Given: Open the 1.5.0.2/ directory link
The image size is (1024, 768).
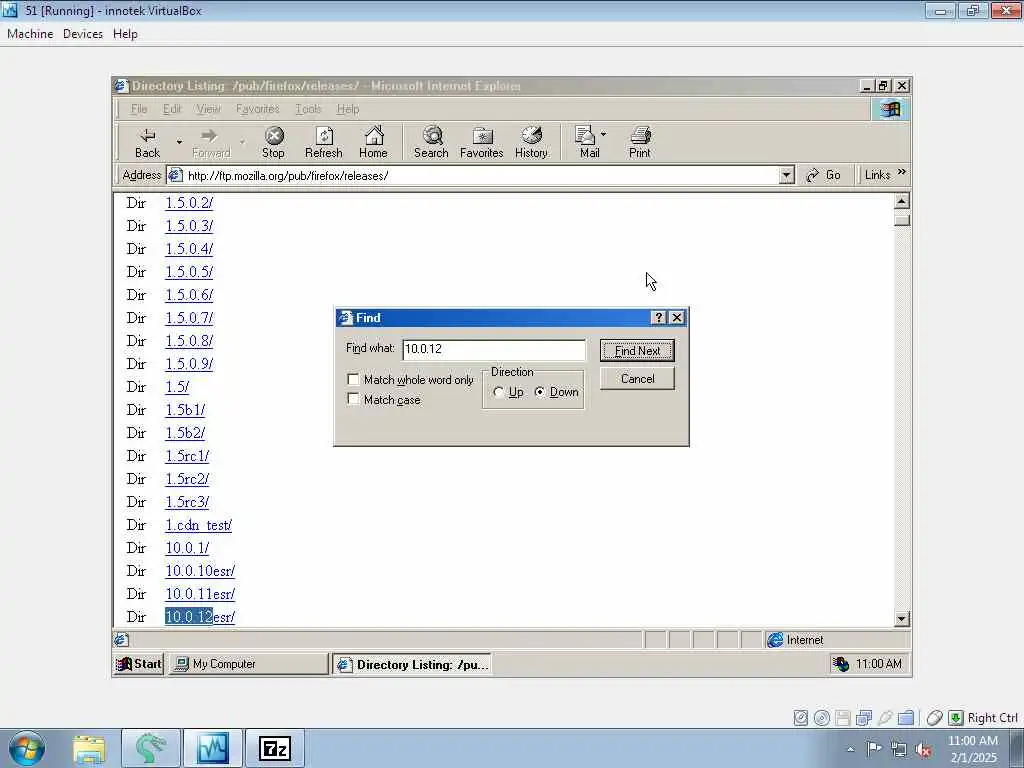Looking at the screenshot, I should click(x=189, y=202).
